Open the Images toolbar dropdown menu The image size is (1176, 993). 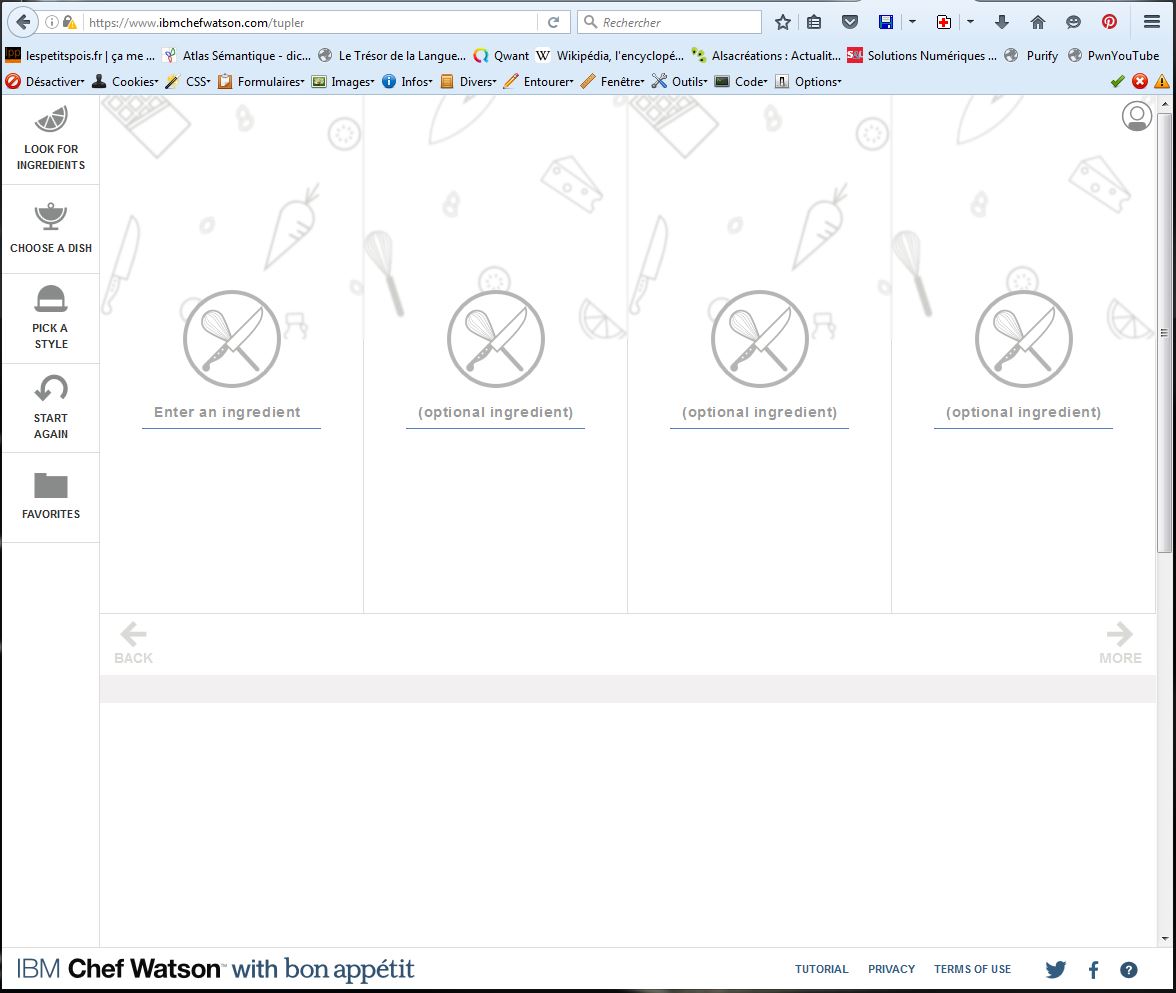(344, 82)
